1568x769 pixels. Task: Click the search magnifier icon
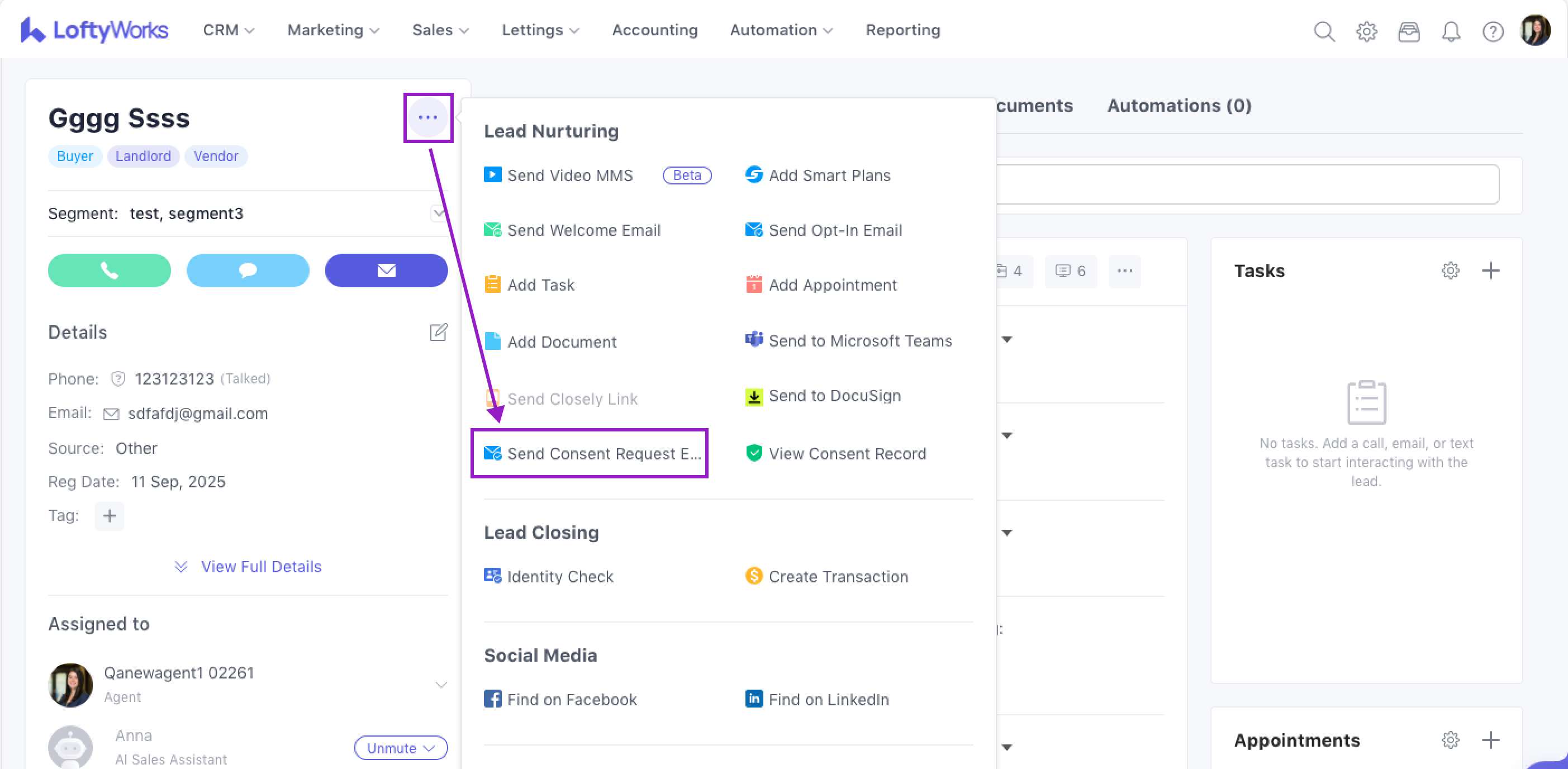click(1324, 30)
